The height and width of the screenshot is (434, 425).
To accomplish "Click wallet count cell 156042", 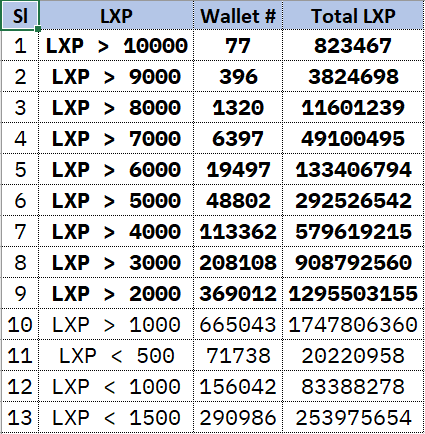I will pyautogui.click(x=238, y=386).
